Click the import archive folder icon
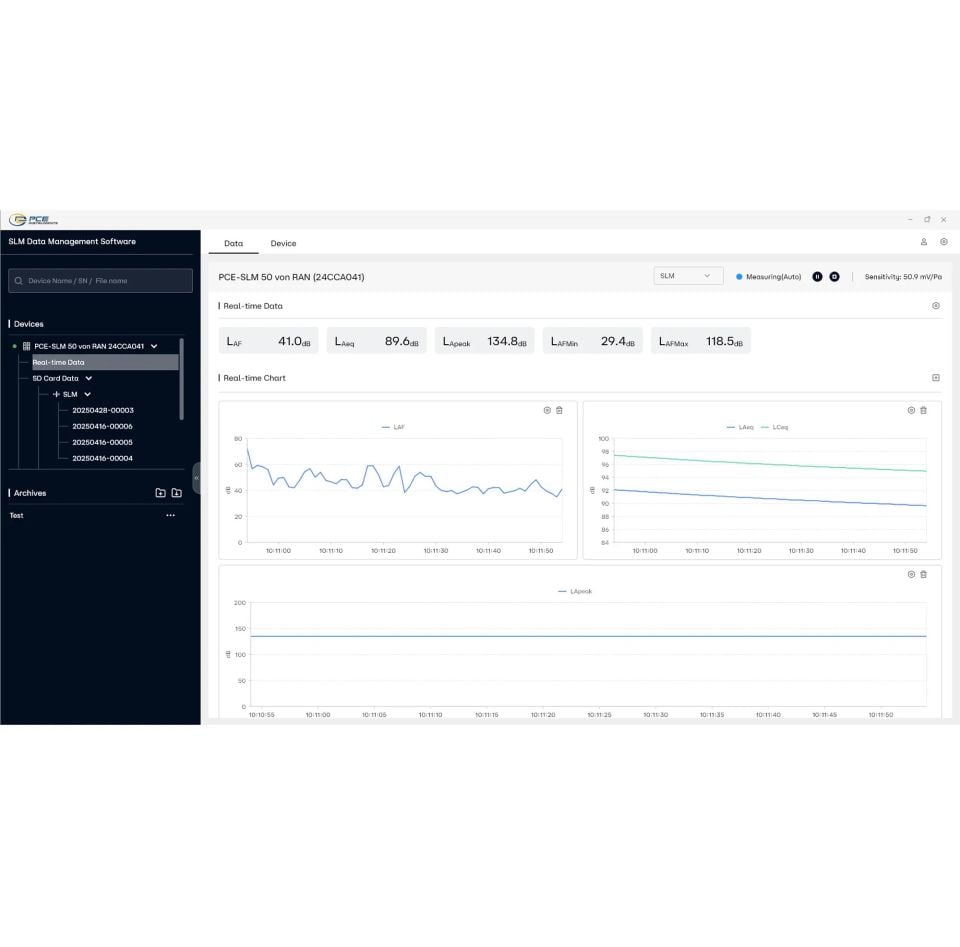960x947 pixels. coord(176,493)
